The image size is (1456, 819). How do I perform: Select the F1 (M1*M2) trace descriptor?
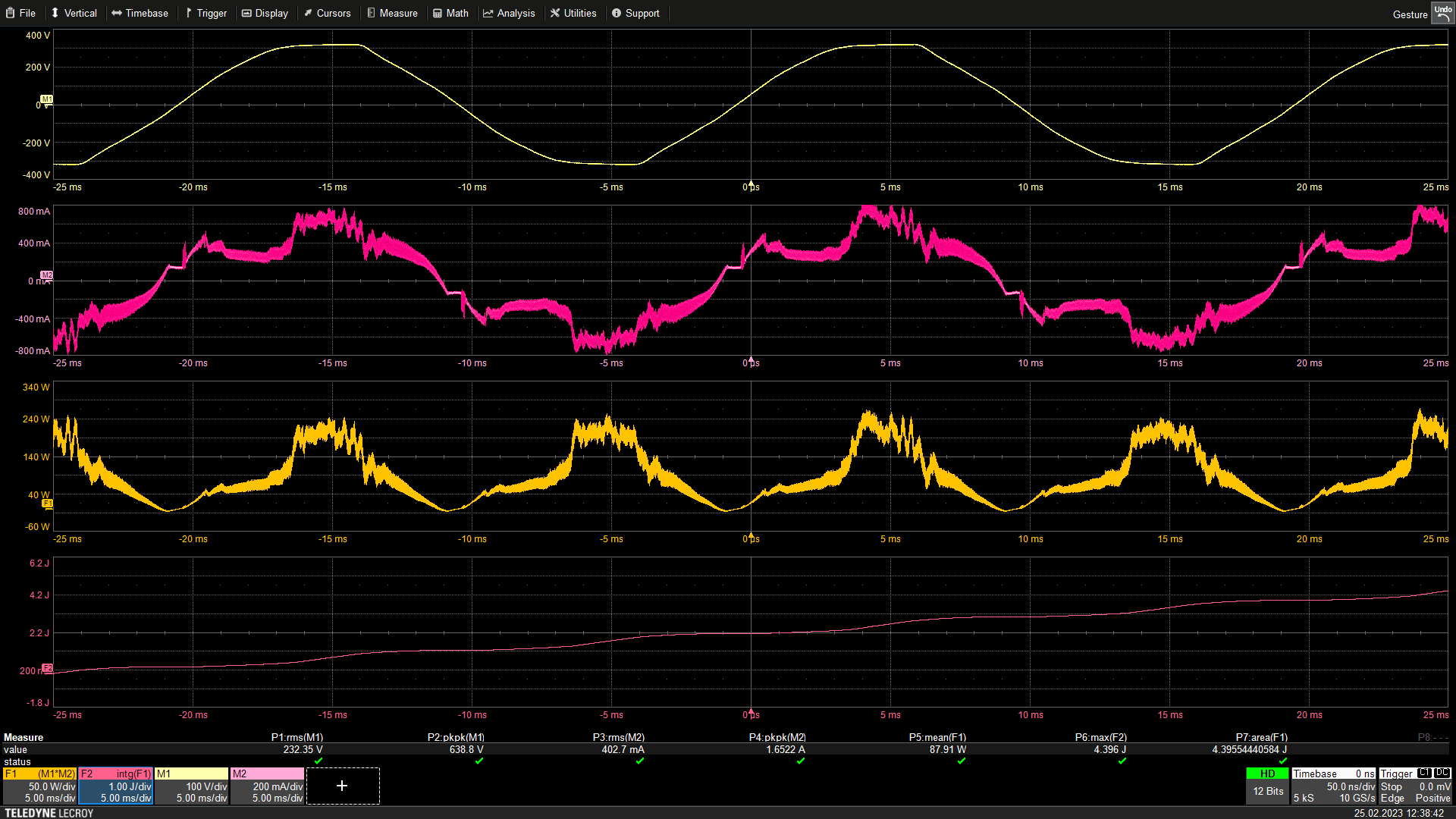pos(39,786)
